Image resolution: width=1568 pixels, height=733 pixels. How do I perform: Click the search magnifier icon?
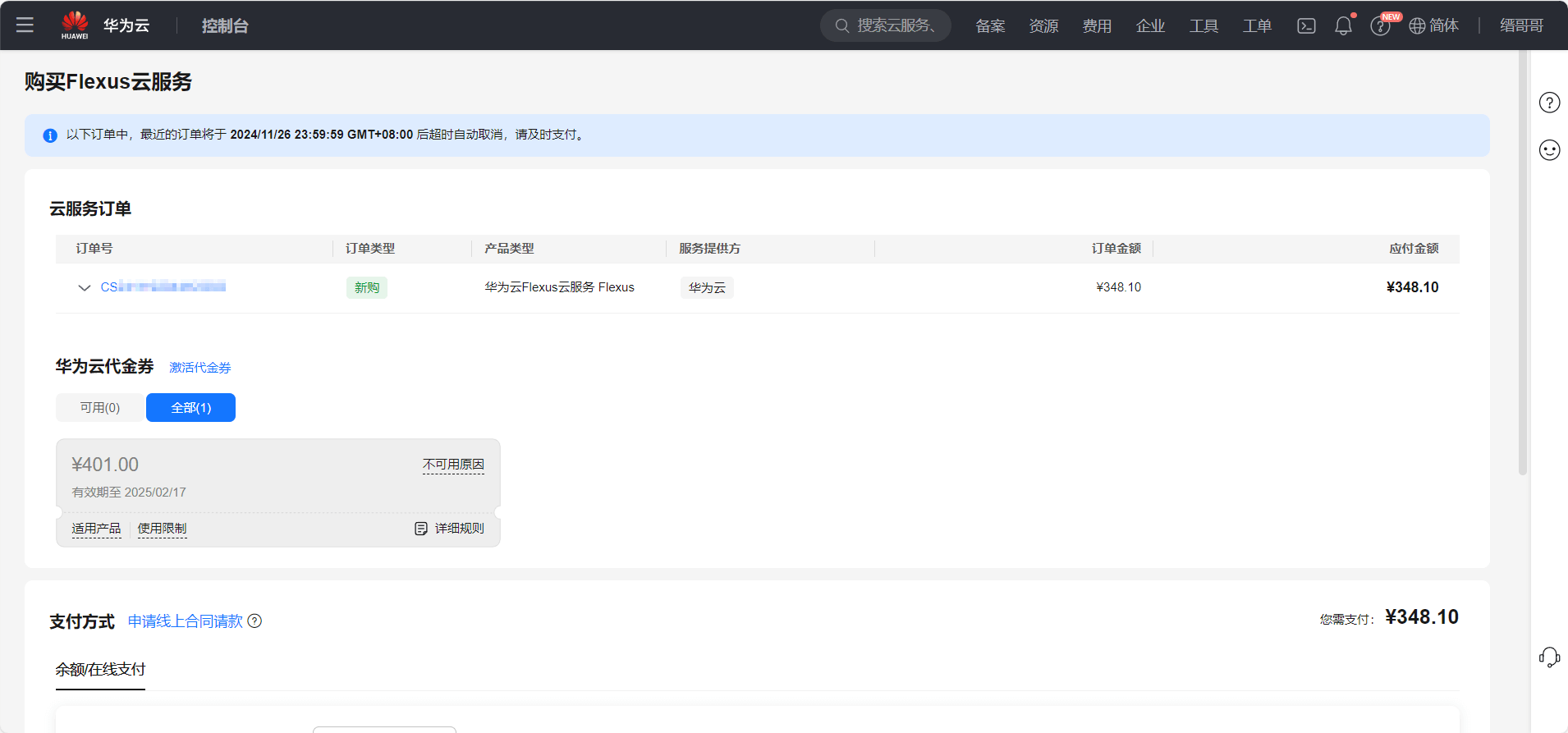pos(842,26)
